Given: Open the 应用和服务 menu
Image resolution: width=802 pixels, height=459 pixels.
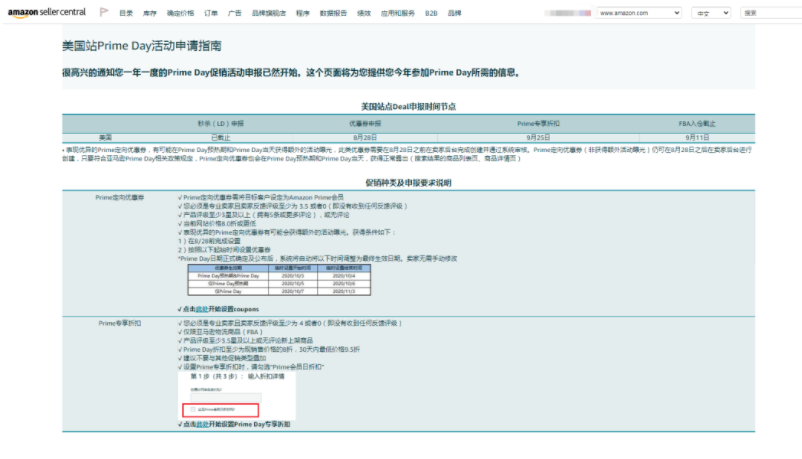Looking at the screenshot, I should 398,13.
